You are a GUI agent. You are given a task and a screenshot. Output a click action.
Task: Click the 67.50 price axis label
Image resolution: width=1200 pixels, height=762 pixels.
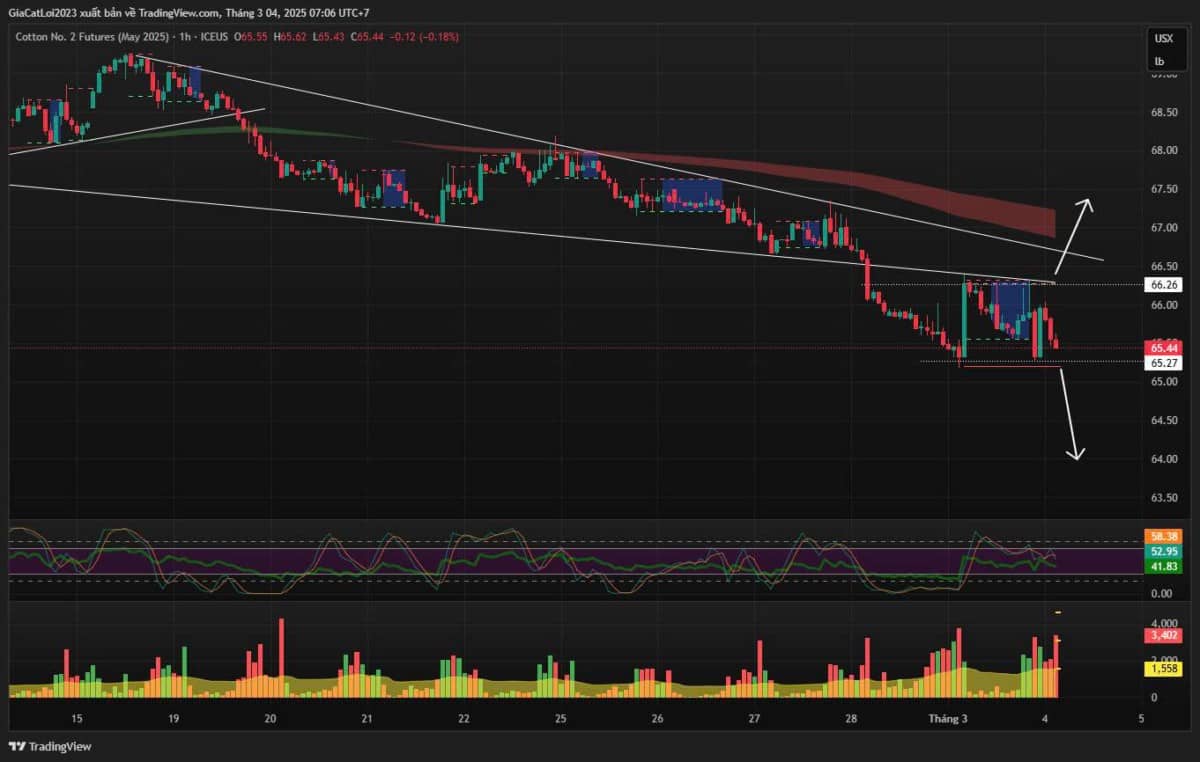pyautogui.click(x=1163, y=189)
